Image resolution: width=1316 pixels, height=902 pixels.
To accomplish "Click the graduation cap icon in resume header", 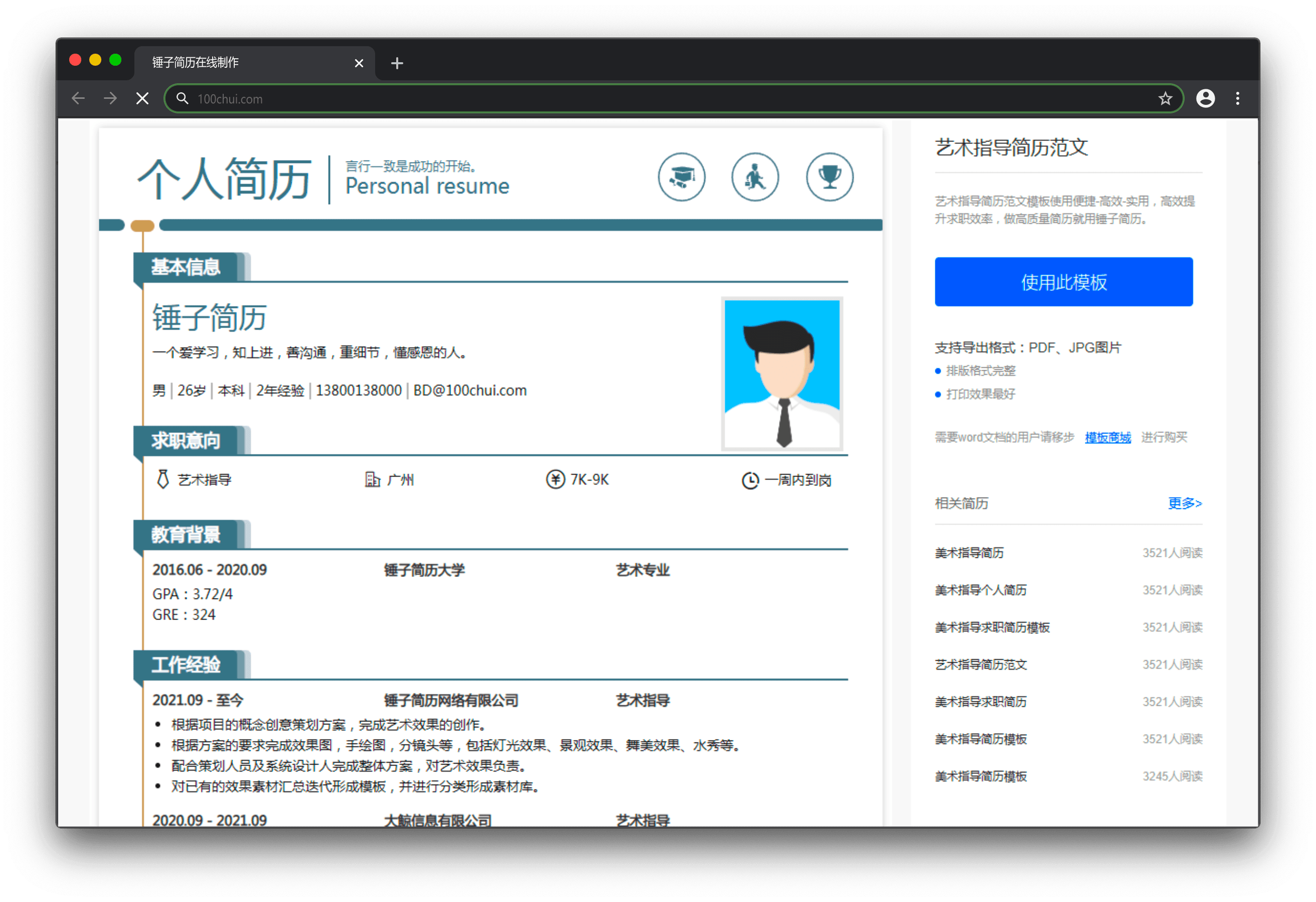I will point(681,177).
